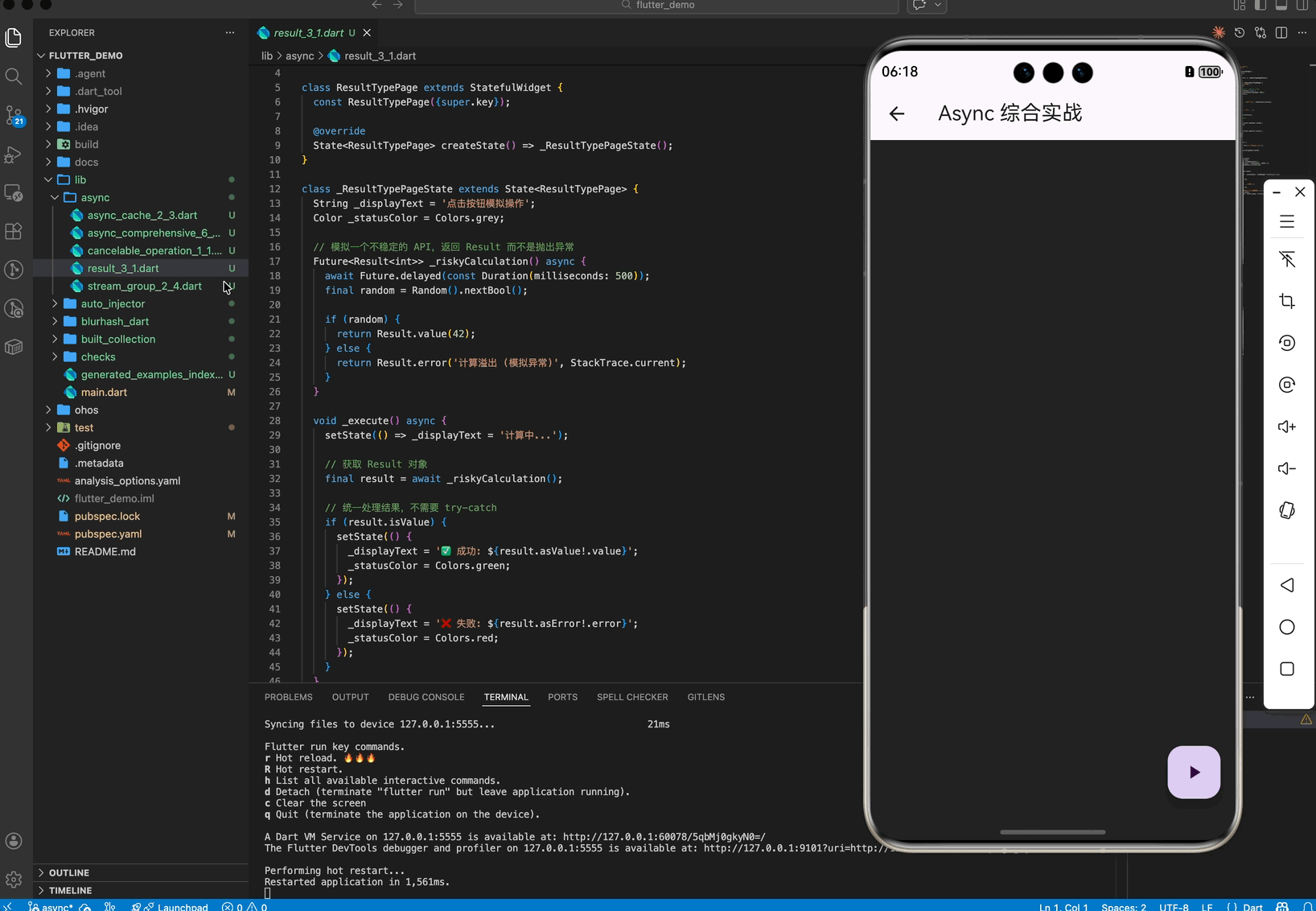Switch to the SPELL CHECKER tab
Viewport: 1316px width, 911px height.
pos(632,697)
